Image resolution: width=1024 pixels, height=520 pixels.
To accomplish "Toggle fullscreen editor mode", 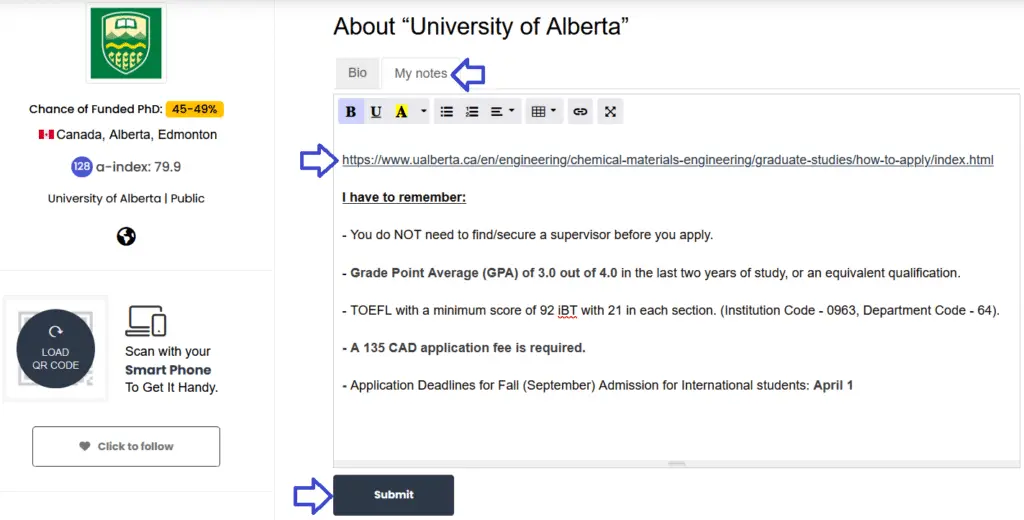I will pyautogui.click(x=611, y=112).
